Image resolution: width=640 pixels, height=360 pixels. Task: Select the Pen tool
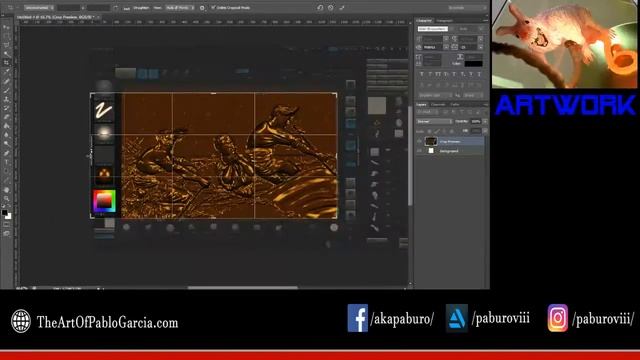[x=6, y=153]
